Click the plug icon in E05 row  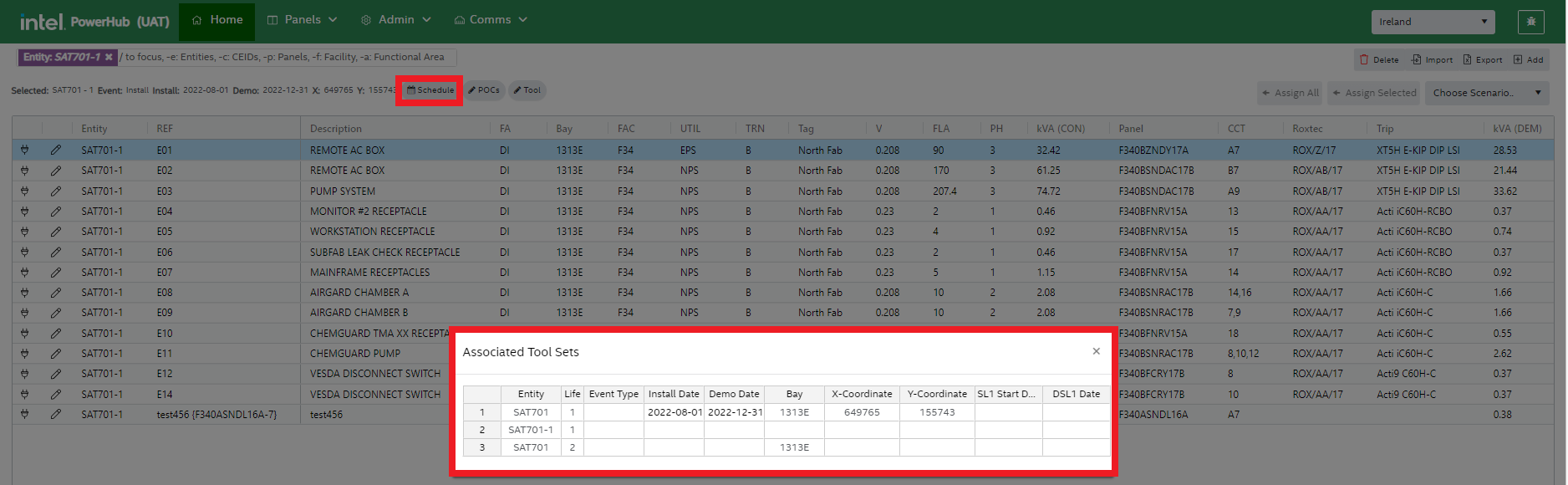click(x=25, y=232)
